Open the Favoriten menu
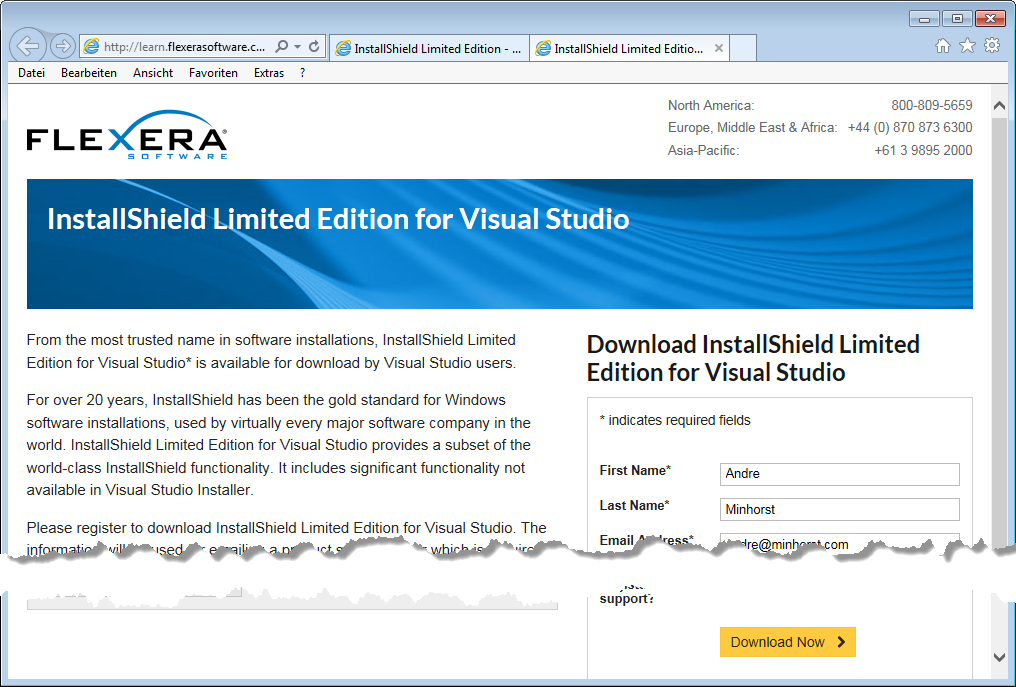 coord(213,73)
